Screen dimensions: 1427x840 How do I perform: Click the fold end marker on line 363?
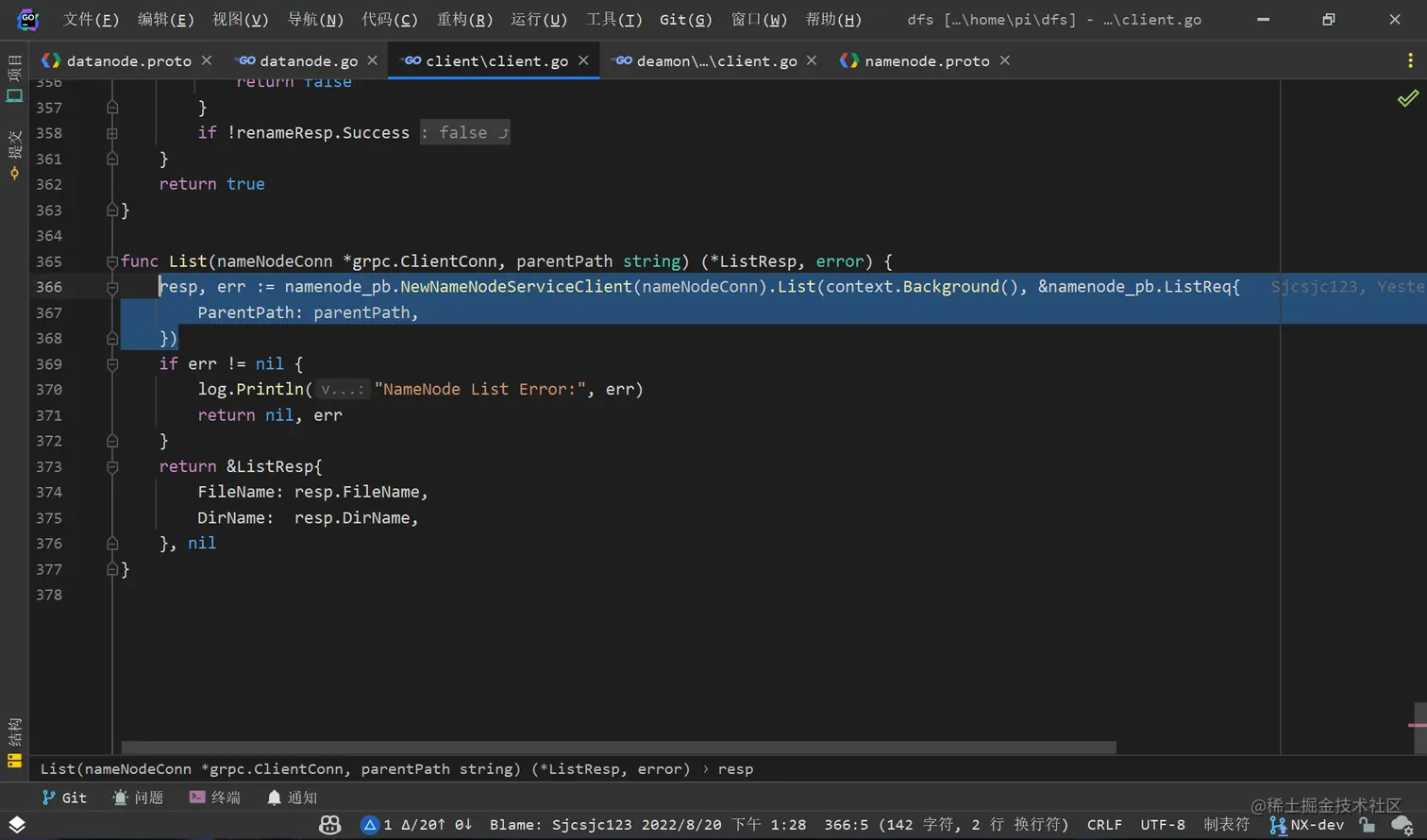(112, 210)
